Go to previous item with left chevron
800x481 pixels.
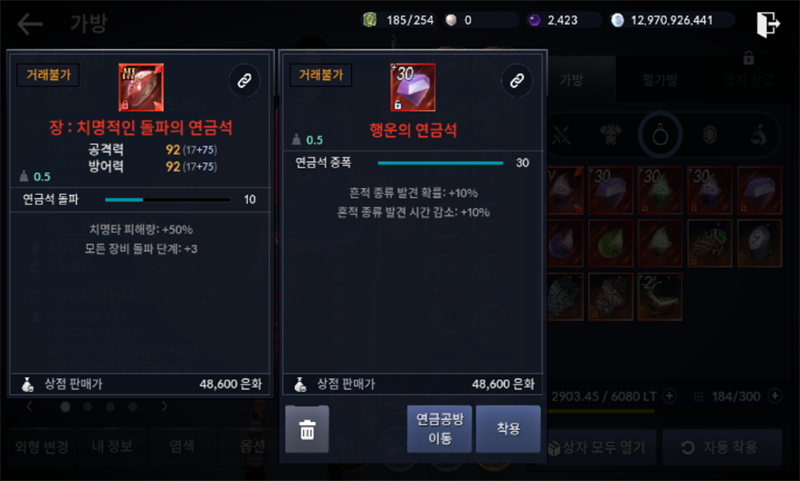click(x=30, y=406)
